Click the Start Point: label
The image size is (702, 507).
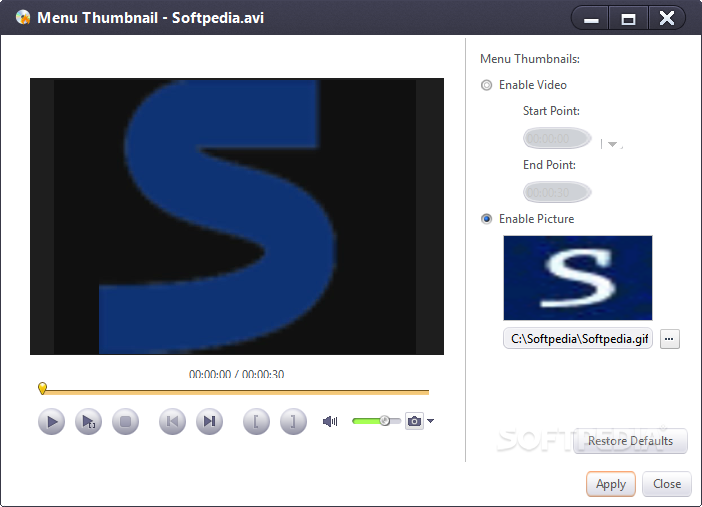551,111
